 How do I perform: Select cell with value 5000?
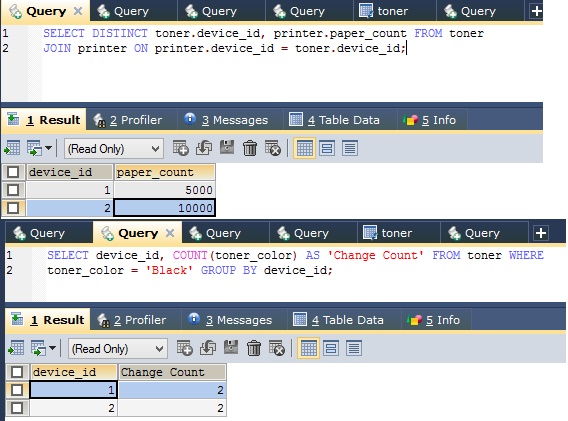[x=165, y=190]
